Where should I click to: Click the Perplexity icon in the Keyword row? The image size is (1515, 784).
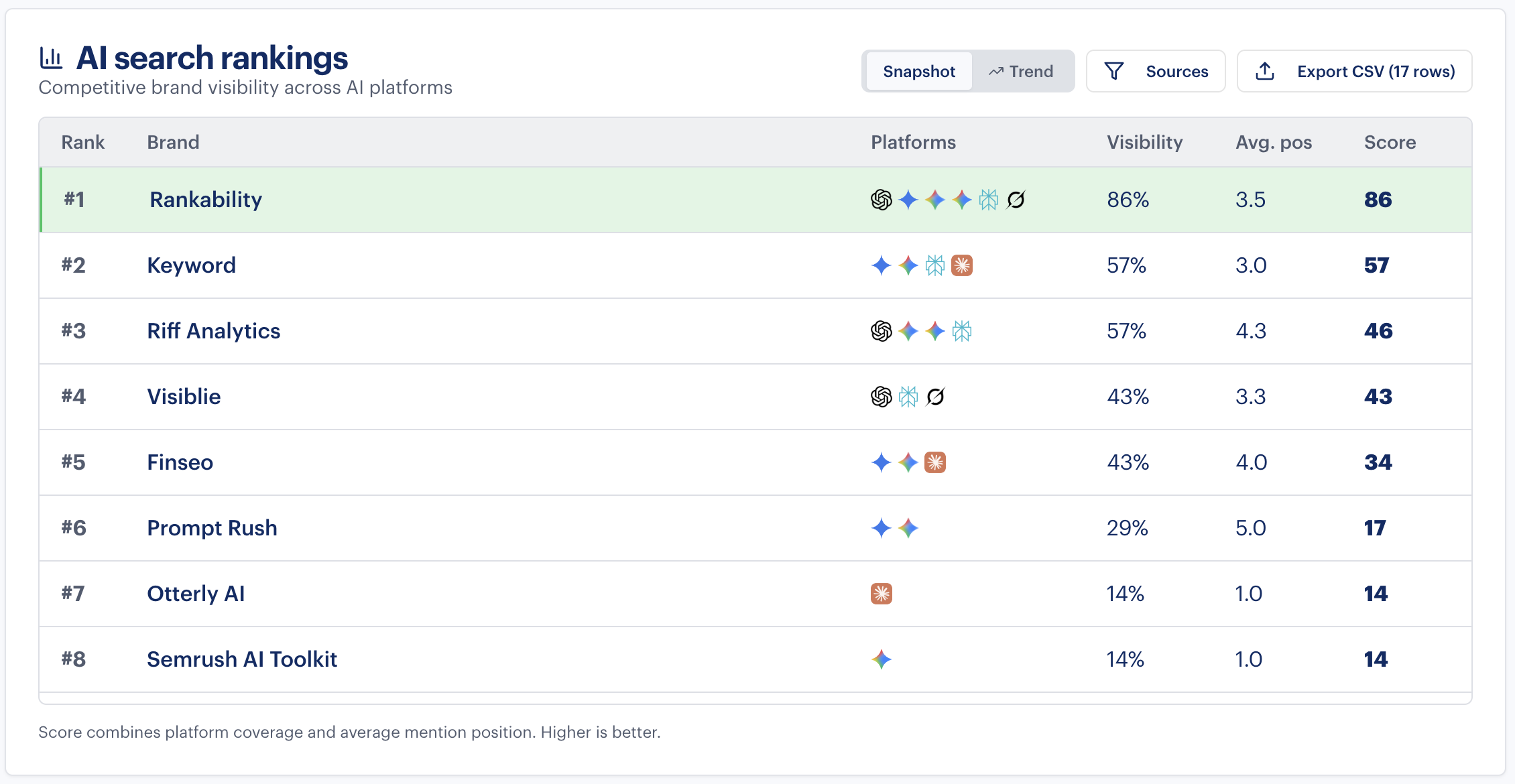click(935, 265)
